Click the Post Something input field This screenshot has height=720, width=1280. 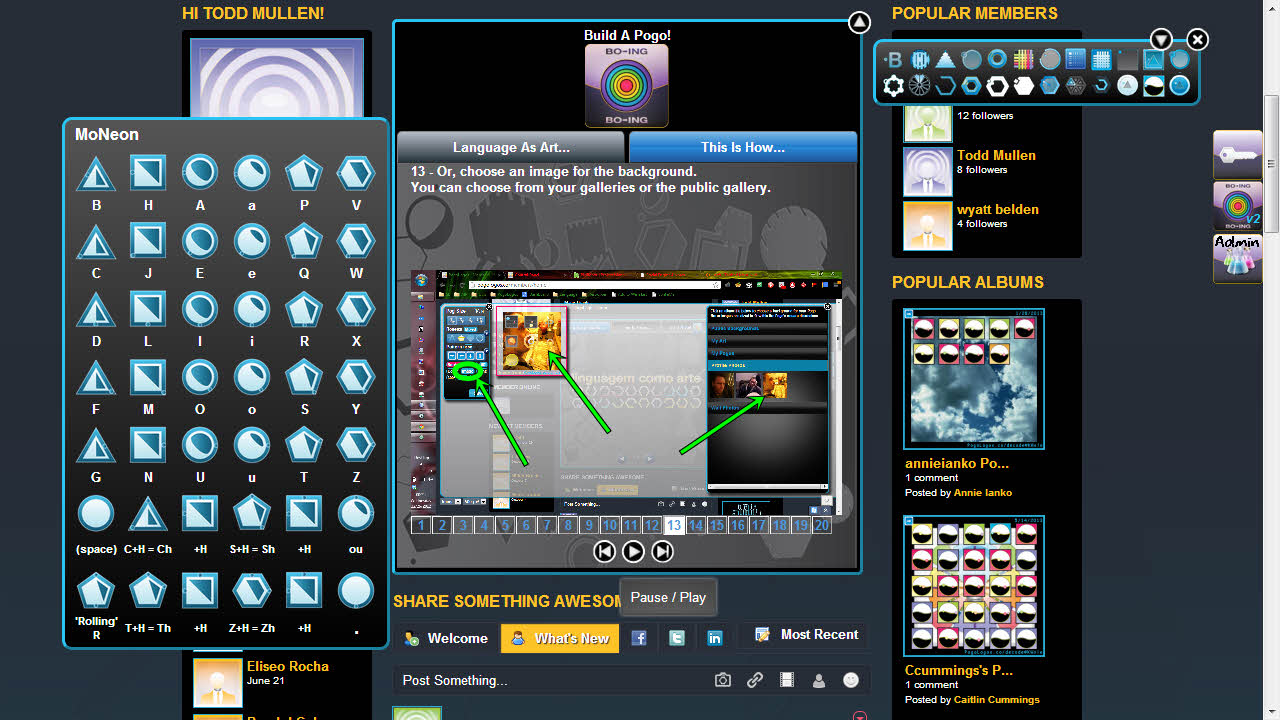[x=540, y=680]
